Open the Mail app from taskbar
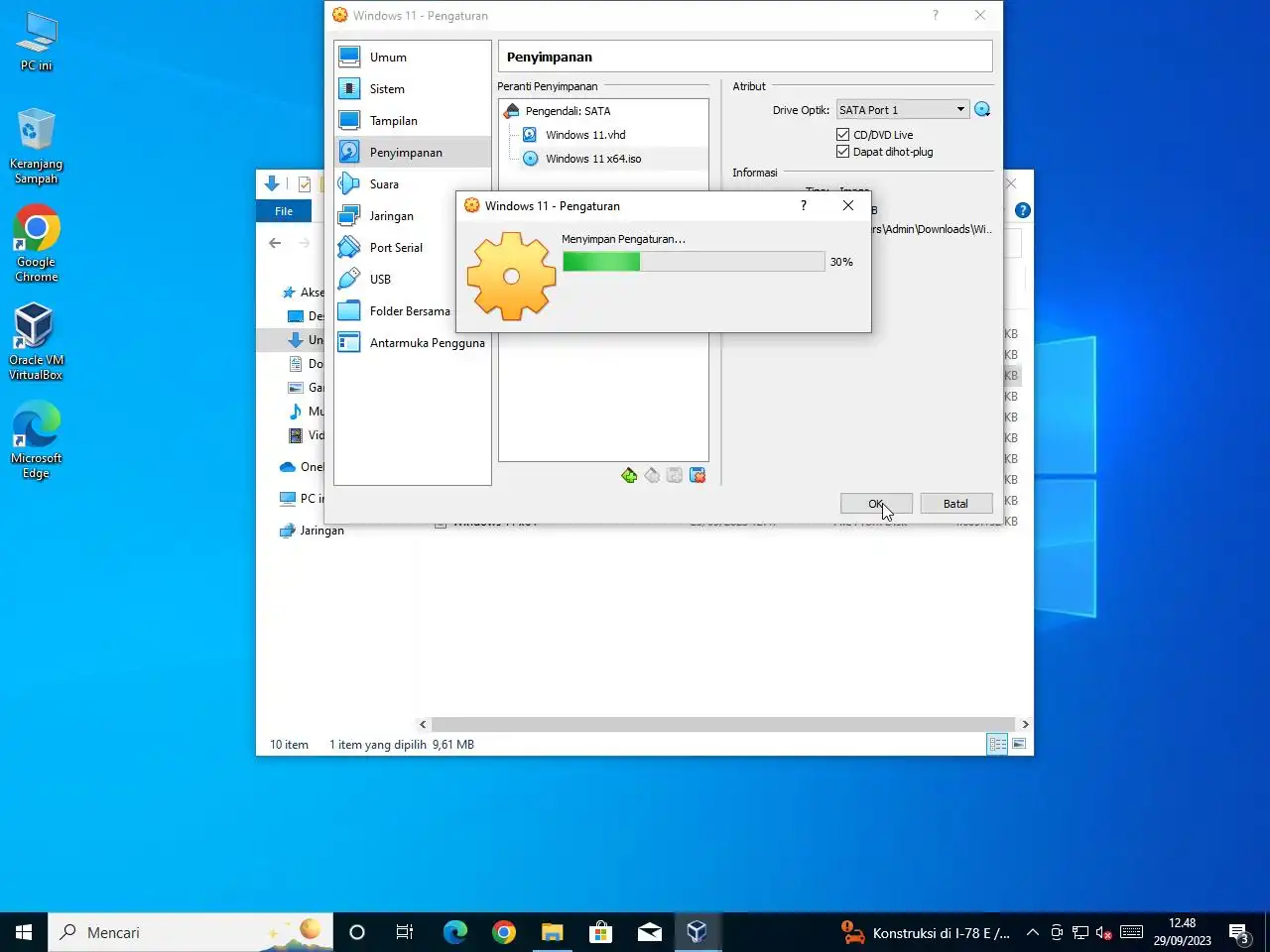The width and height of the screenshot is (1270, 952). coord(649,932)
